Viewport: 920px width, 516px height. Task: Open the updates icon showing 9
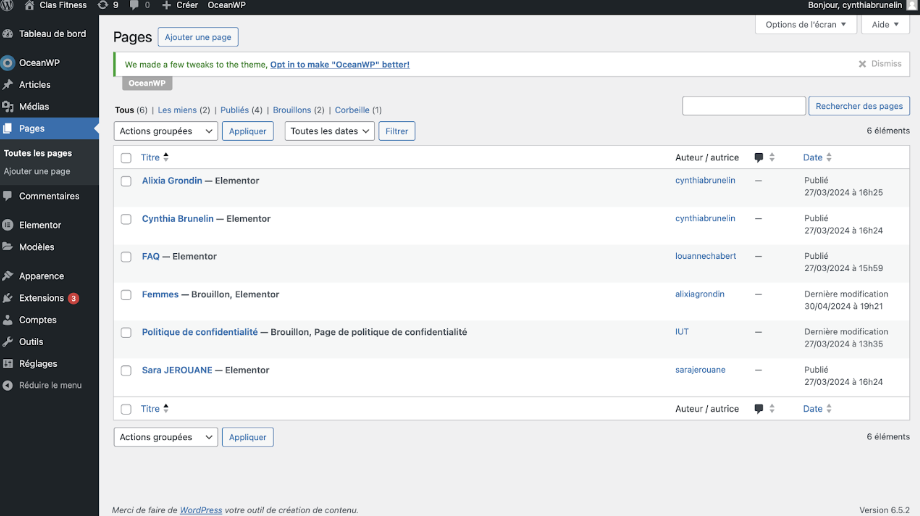tap(108, 5)
